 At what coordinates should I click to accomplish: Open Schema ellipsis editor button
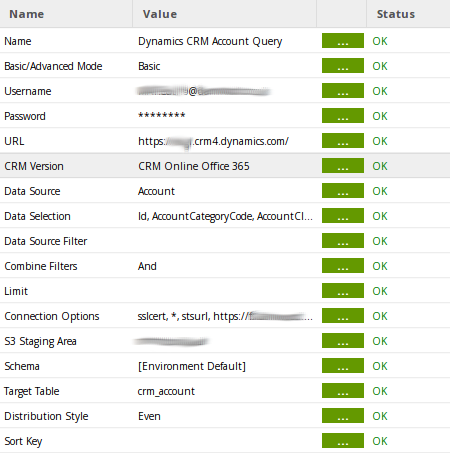pyautogui.click(x=343, y=366)
